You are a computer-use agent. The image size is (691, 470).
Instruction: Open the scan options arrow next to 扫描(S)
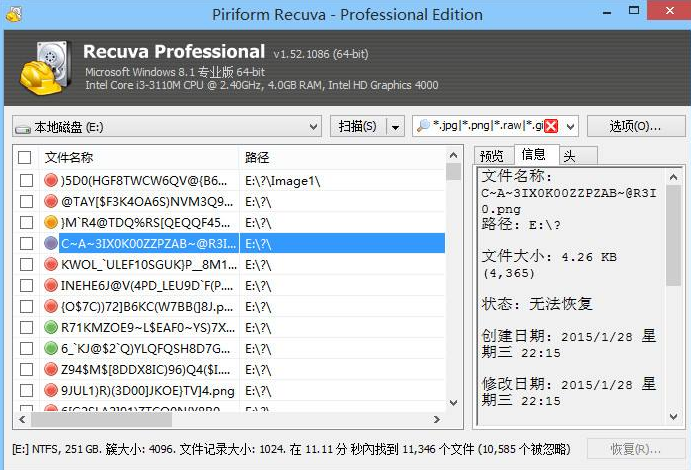coord(395,127)
